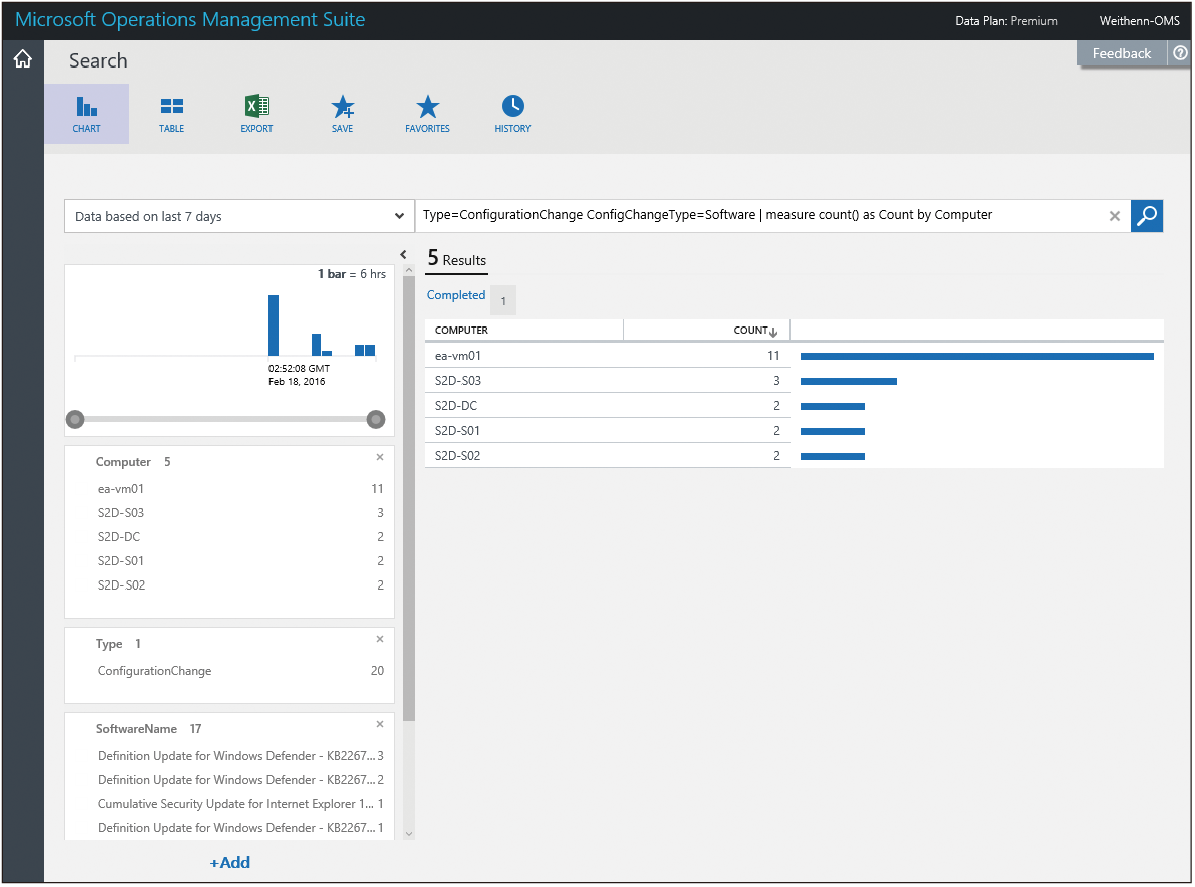The height and width of the screenshot is (887, 1195).
Task: Click the +Add filter link
Action: 229,863
